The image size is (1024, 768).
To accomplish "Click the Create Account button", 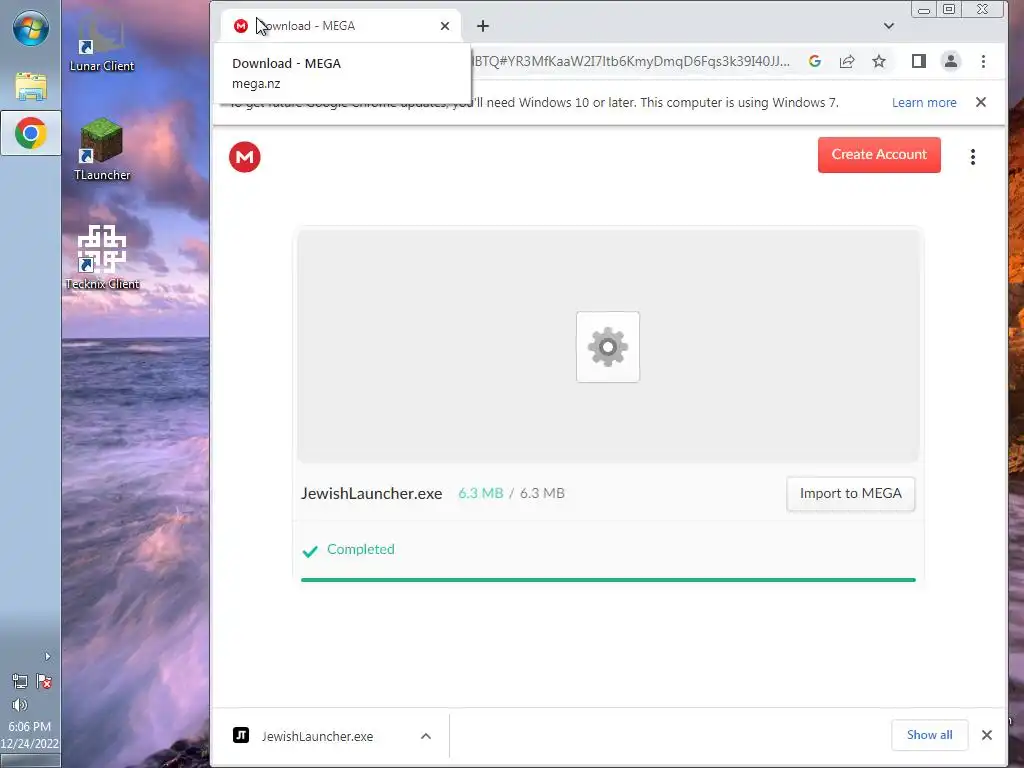I will [879, 155].
